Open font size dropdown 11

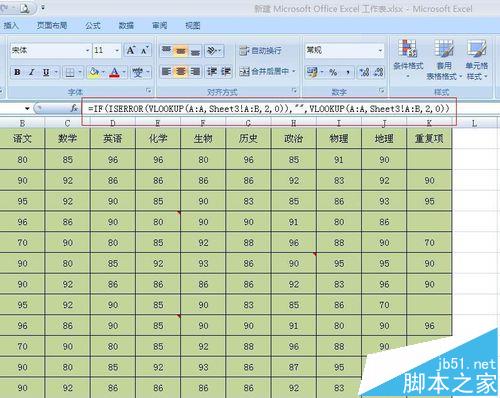point(117,51)
